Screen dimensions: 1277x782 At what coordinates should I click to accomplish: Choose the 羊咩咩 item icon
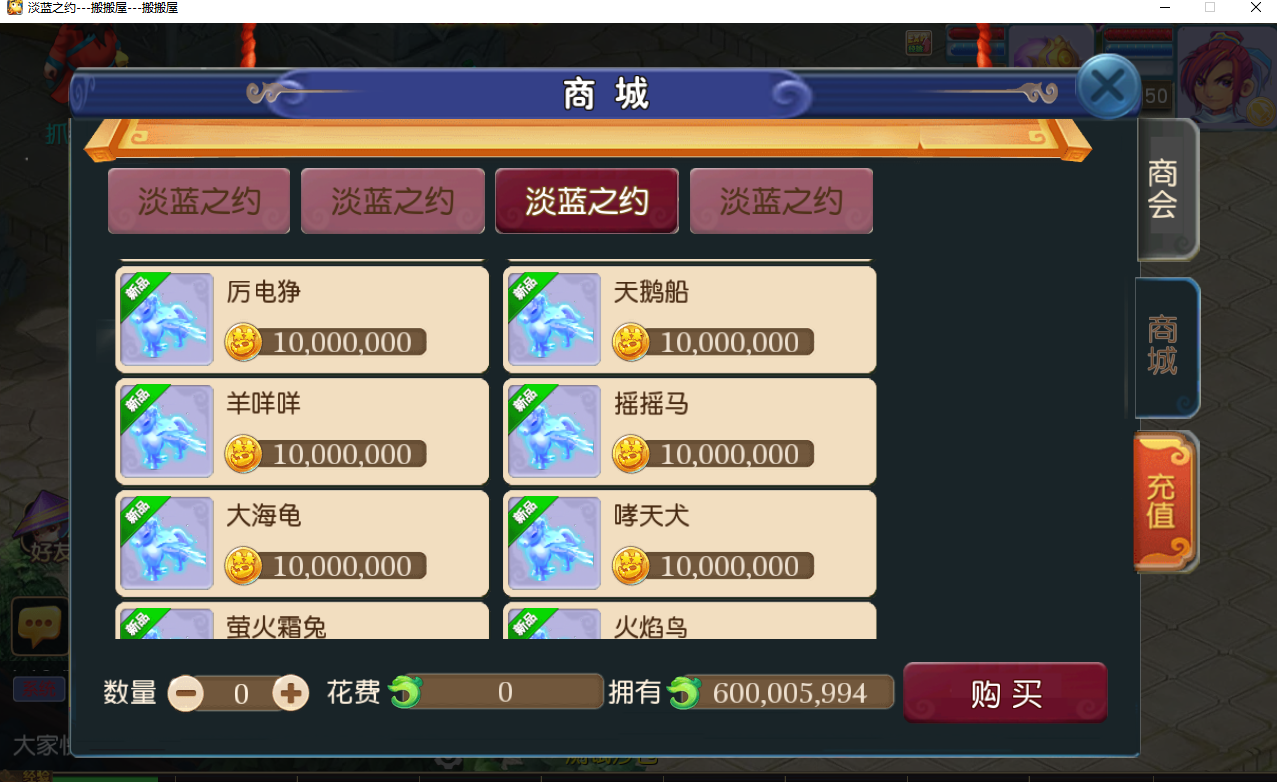pyautogui.click(x=167, y=431)
